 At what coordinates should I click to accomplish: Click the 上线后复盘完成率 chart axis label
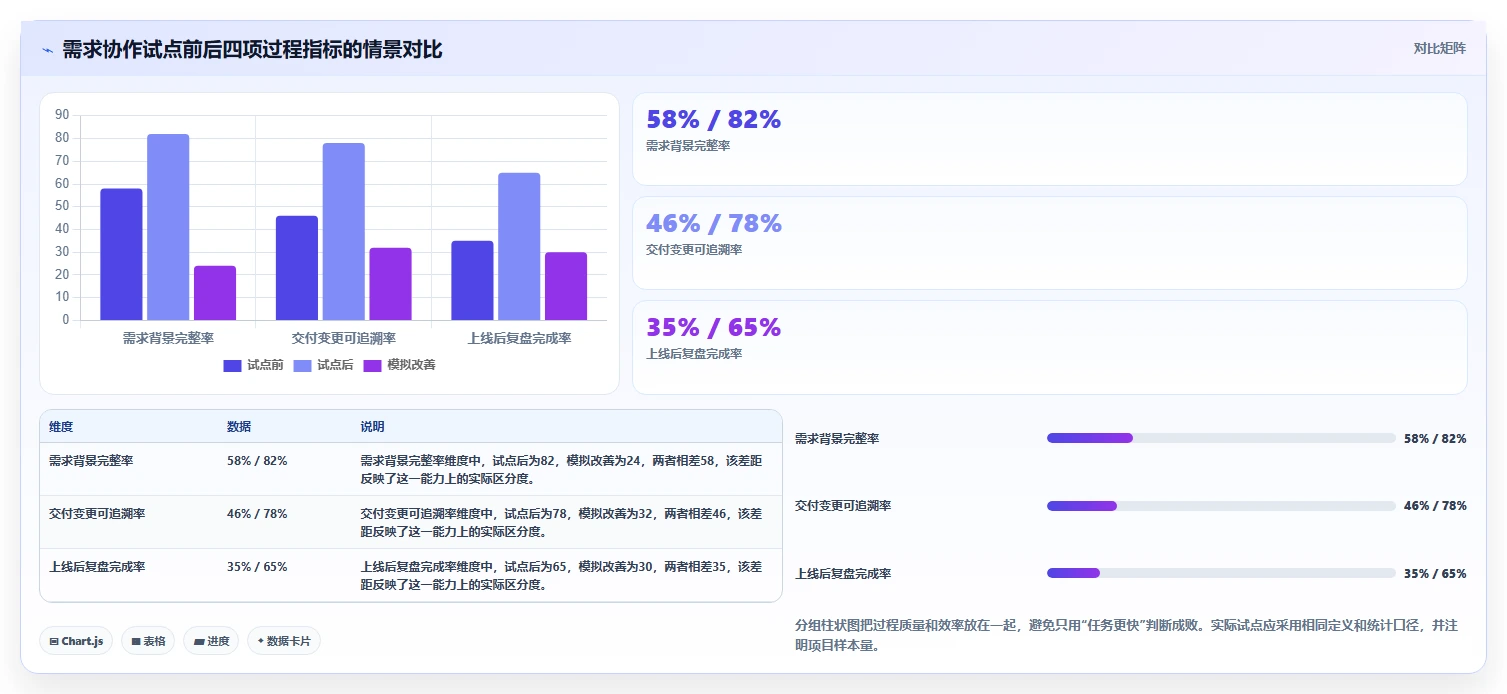[519, 338]
